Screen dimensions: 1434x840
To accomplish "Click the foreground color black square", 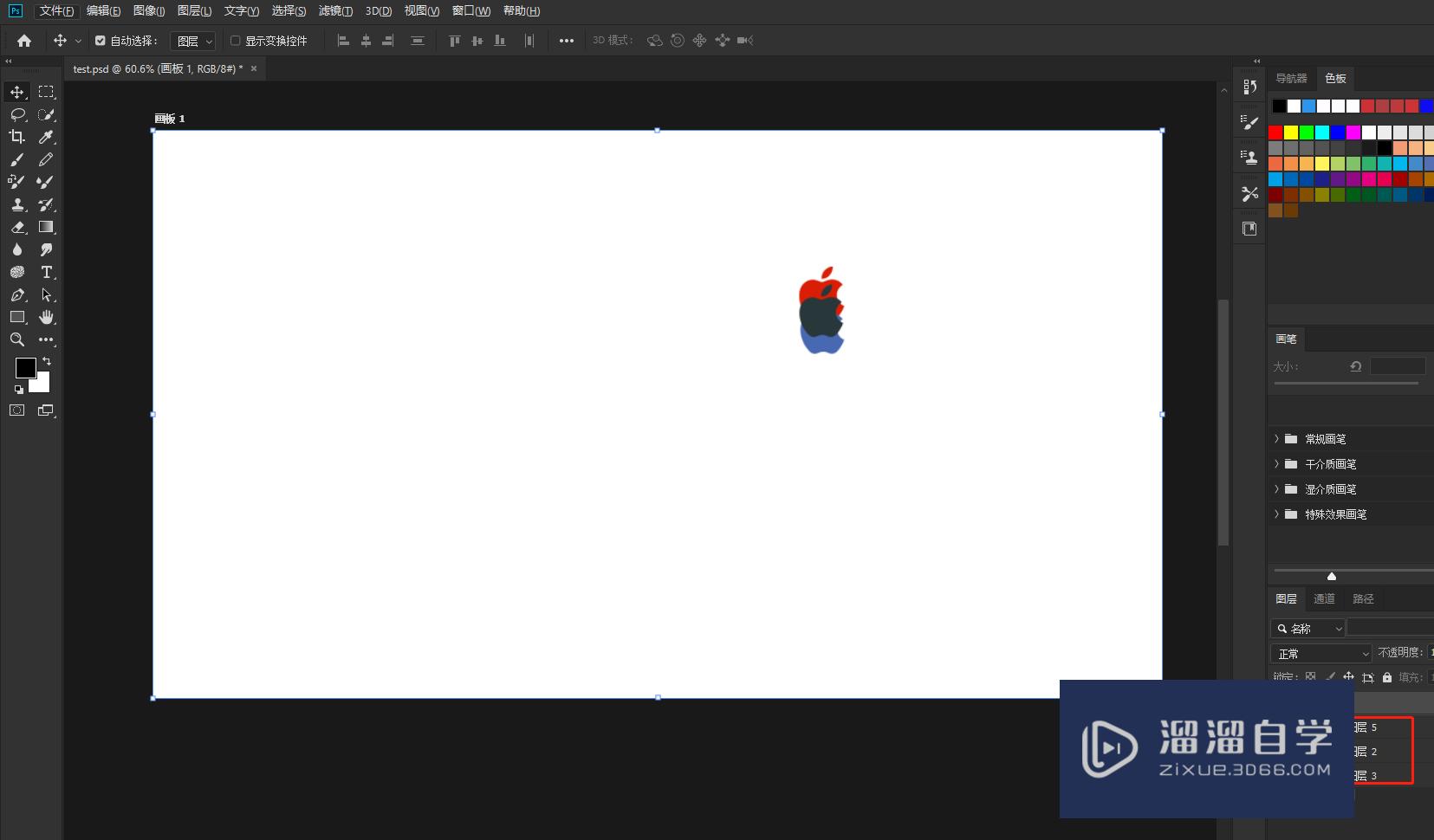I will pyautogui.click(x=25, y=367).
